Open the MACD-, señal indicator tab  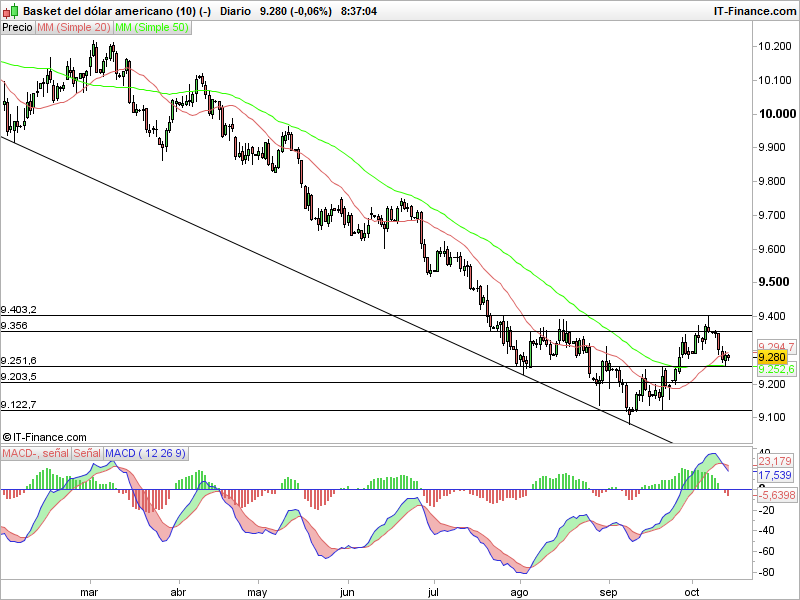coord(36,453)
